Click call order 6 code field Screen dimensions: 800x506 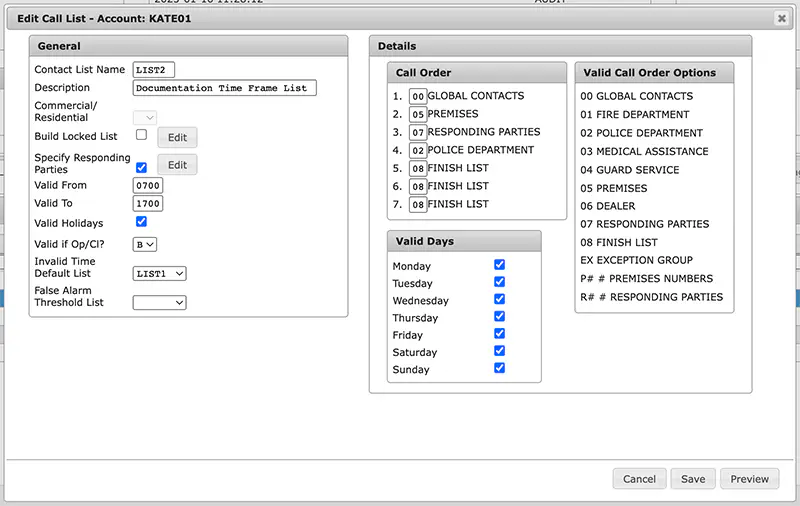coord(418,187)
